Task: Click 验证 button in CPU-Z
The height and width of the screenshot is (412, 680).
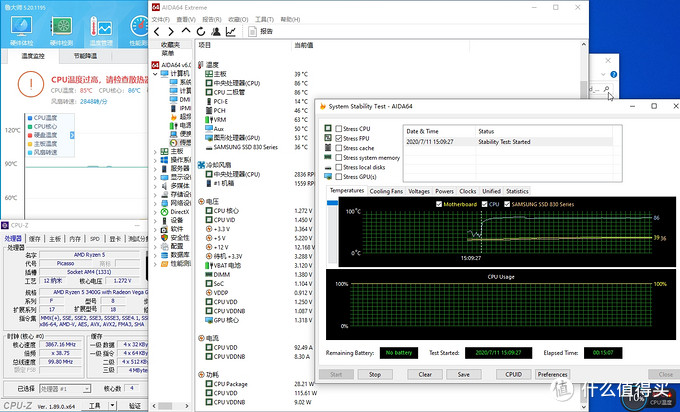Action: tap(135, 405)
